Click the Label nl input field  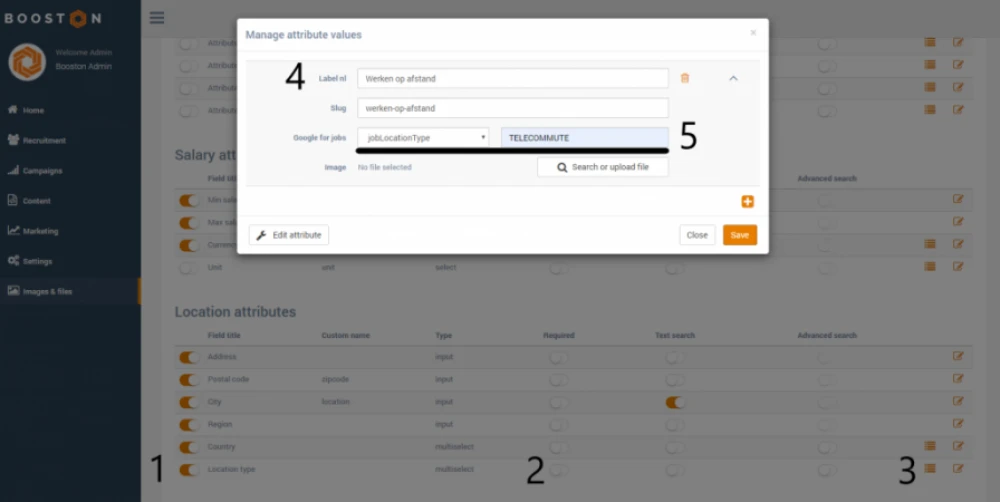pyautogui.click(x=512, y=78)
